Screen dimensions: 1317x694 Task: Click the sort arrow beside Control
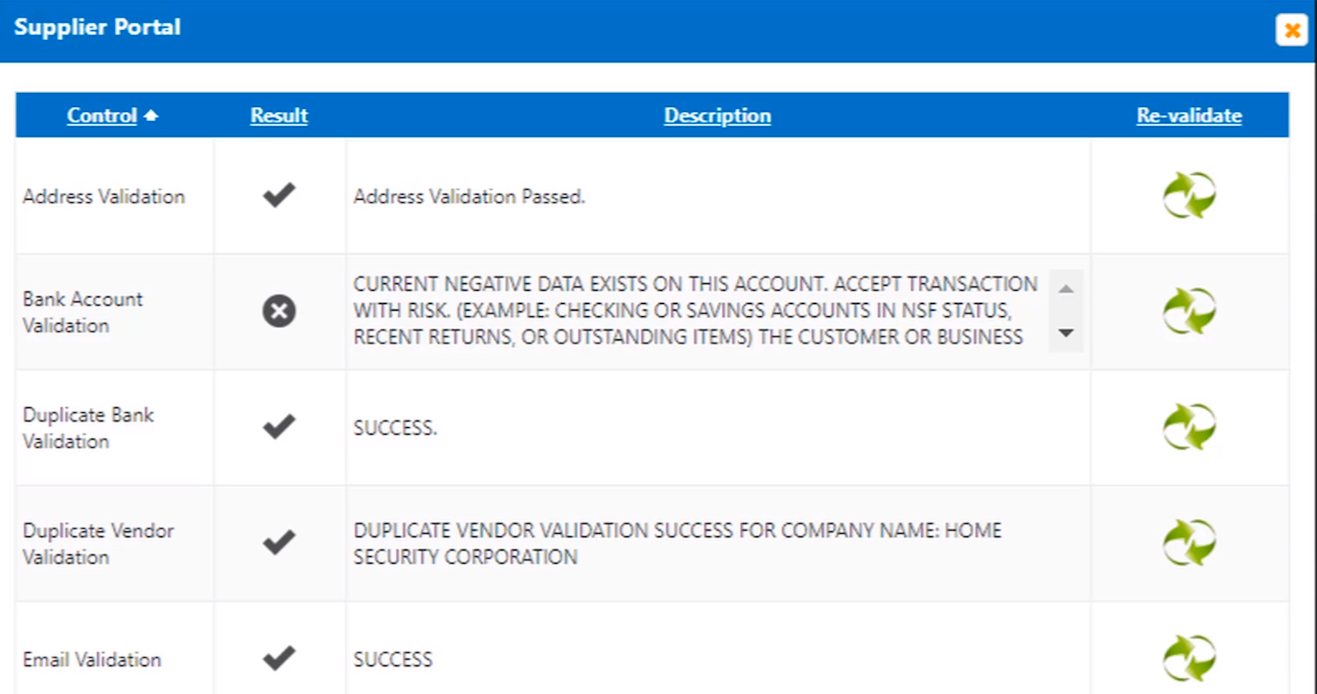click(151, 116)
